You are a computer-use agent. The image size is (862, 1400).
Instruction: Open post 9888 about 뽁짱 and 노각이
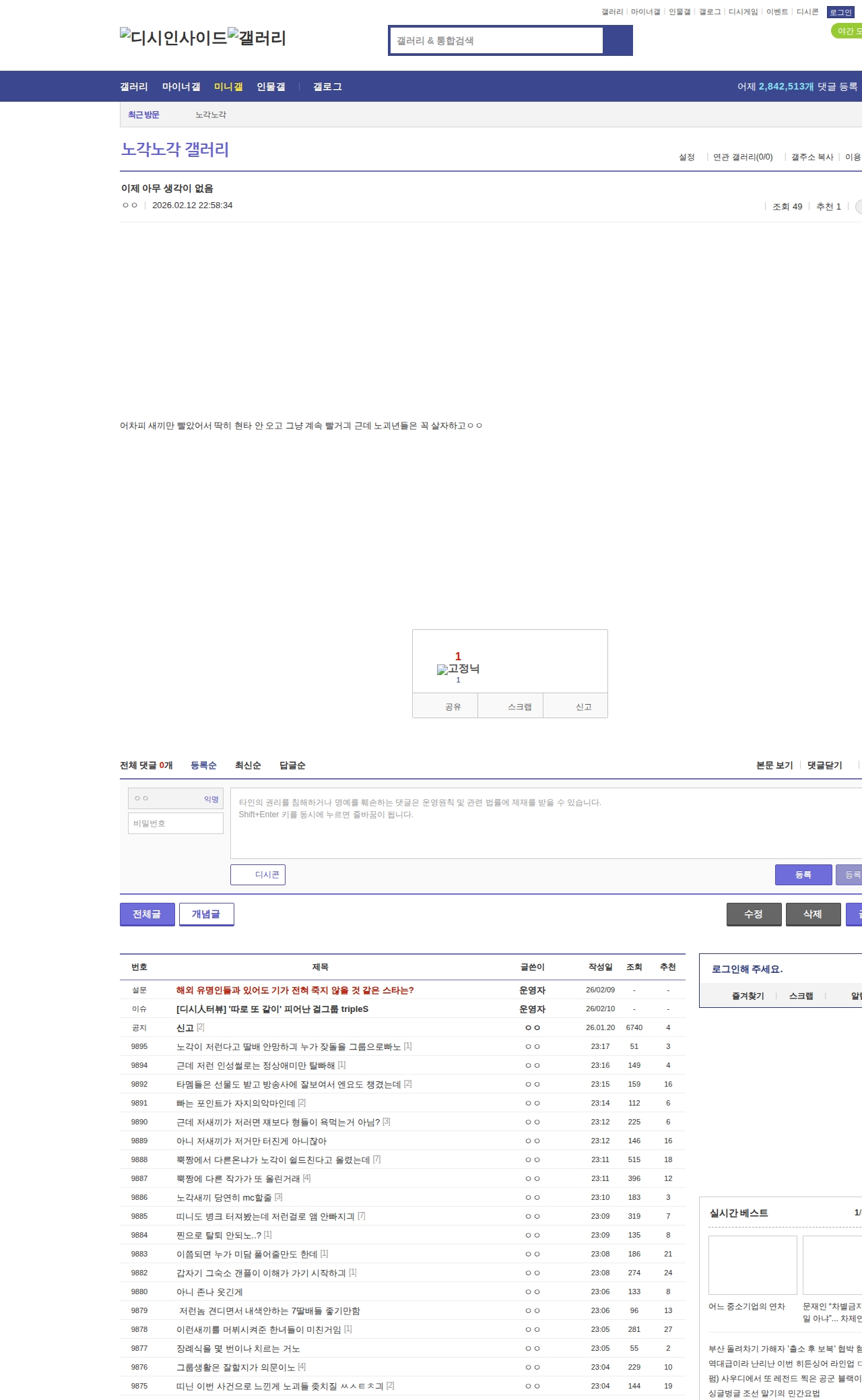pos(273,1159)
